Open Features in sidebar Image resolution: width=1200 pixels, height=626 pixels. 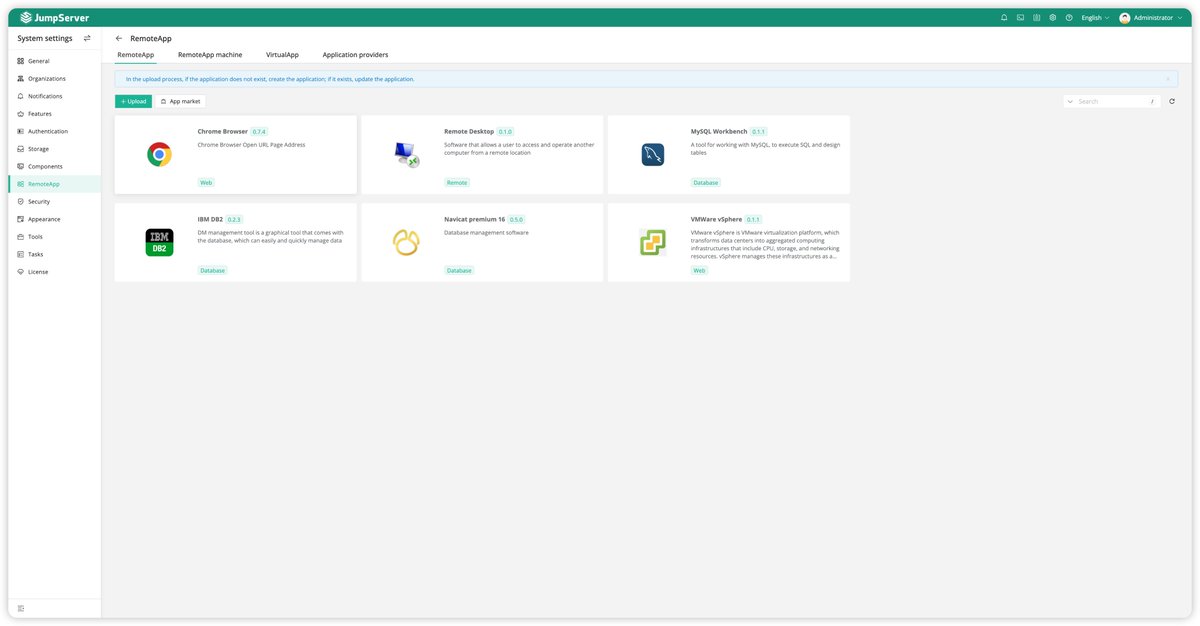[x=55, y=114]
